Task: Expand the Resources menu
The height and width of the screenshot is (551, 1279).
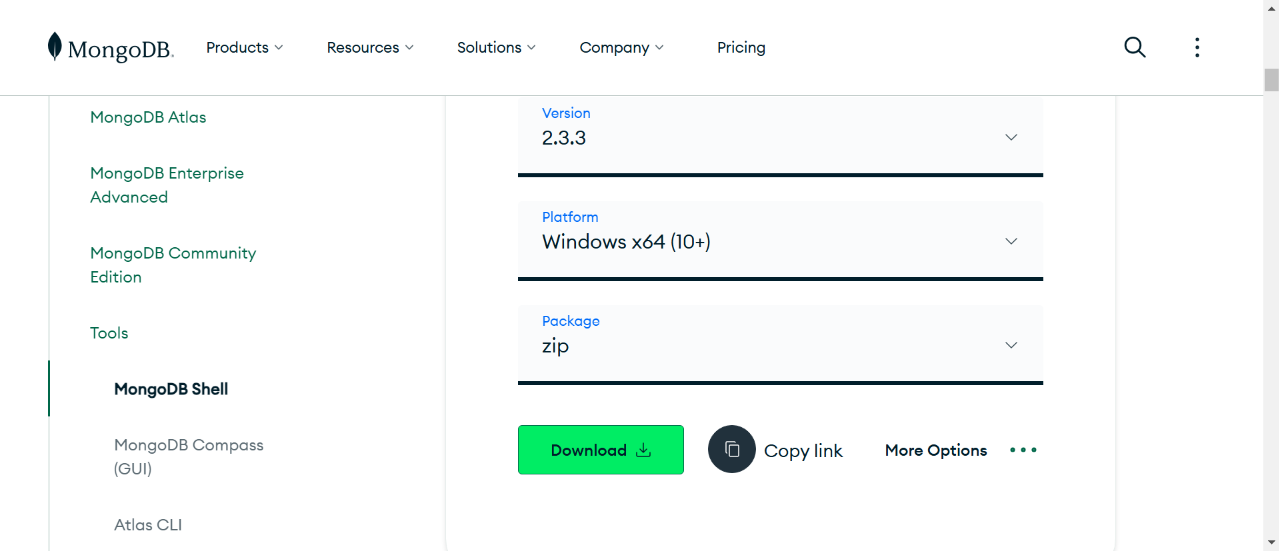Action: coord(370,47)
